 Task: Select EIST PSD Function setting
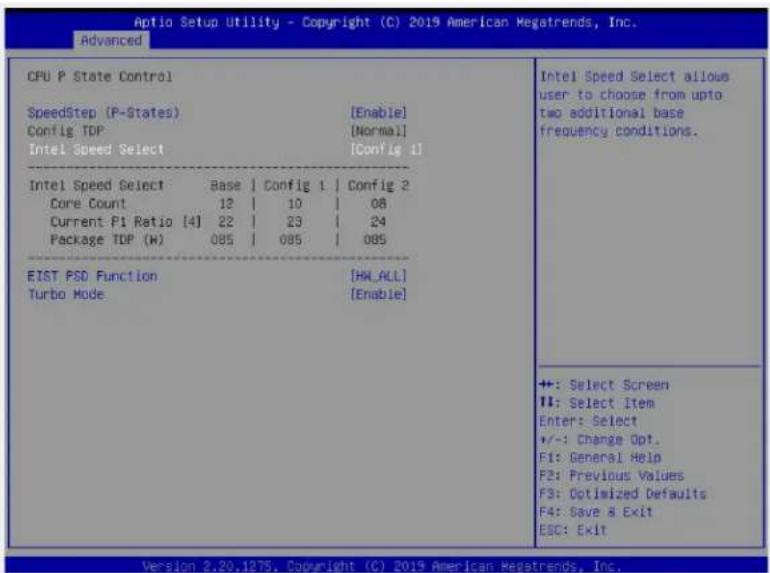(x=92, y=276)
